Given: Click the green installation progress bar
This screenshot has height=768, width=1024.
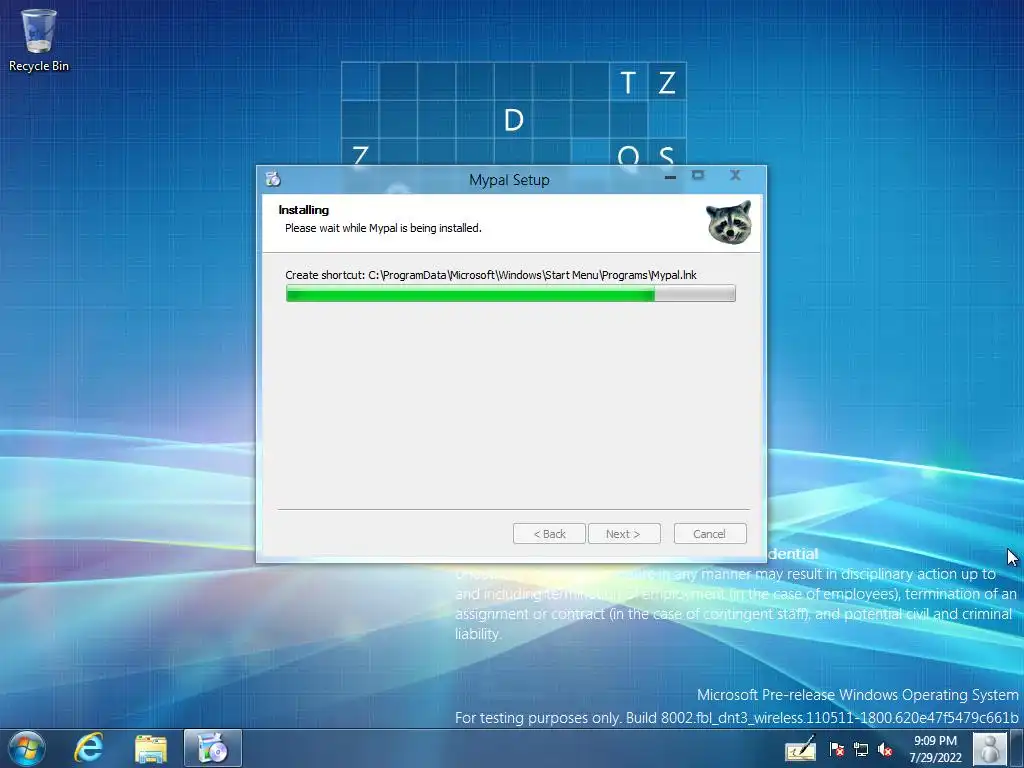Looking at the screenshot, I should 511,293.
